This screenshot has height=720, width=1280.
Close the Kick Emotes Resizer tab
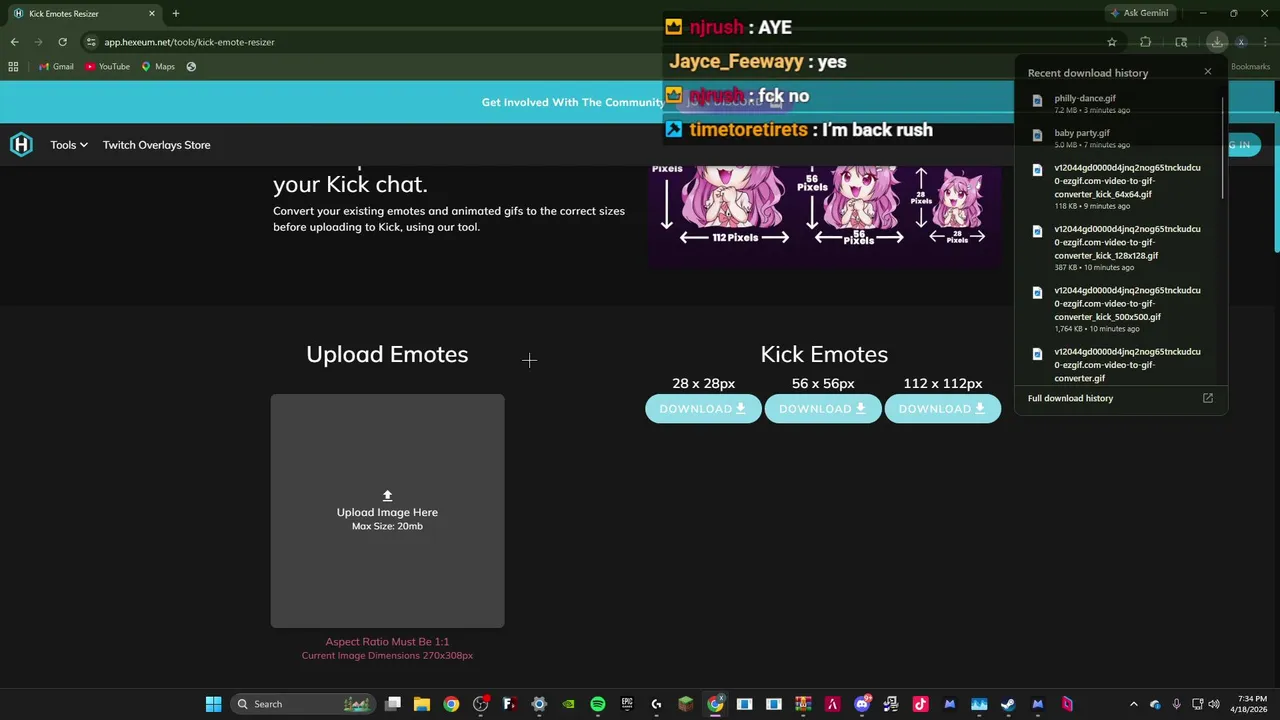point(152,13)
